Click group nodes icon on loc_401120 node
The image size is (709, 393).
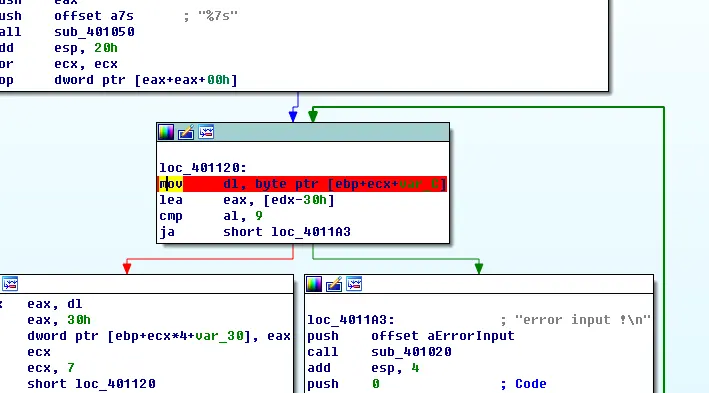tap(206, 132)
